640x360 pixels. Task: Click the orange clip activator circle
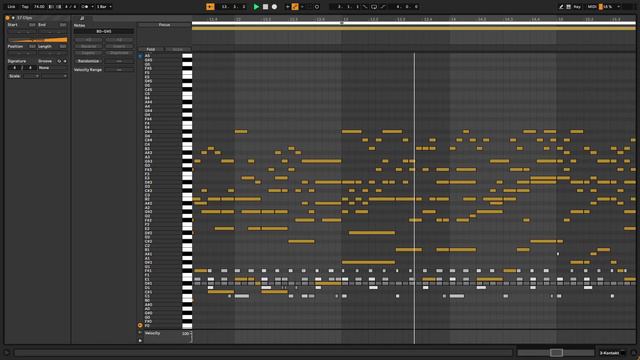coord(7,18)
